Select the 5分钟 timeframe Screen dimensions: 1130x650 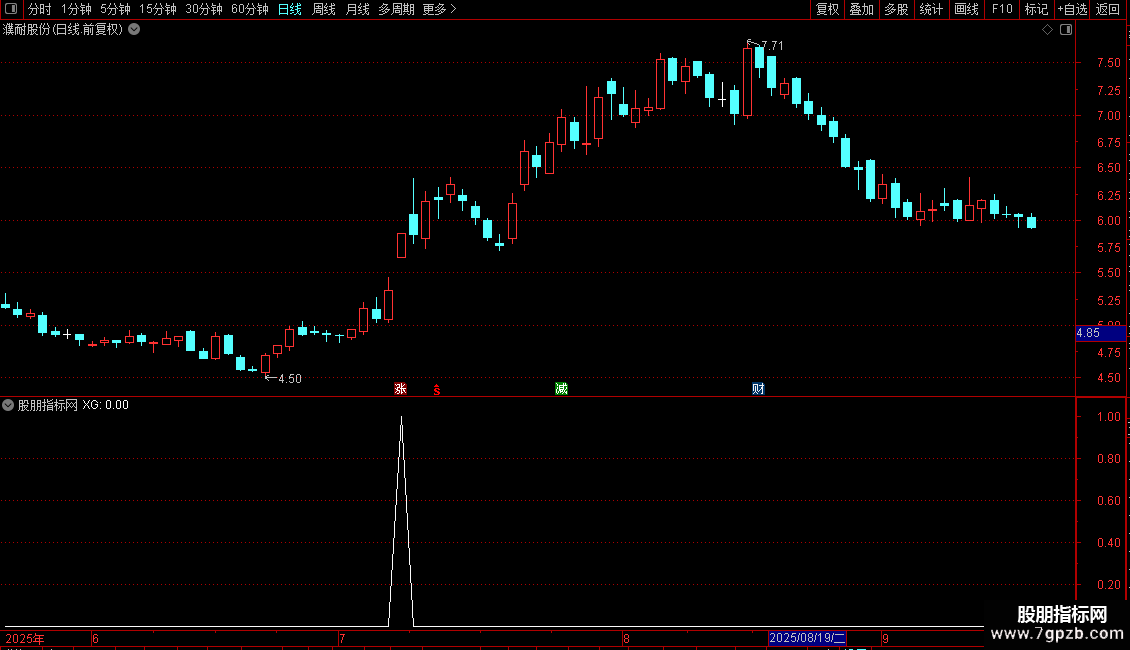click(x=115, y=9)
